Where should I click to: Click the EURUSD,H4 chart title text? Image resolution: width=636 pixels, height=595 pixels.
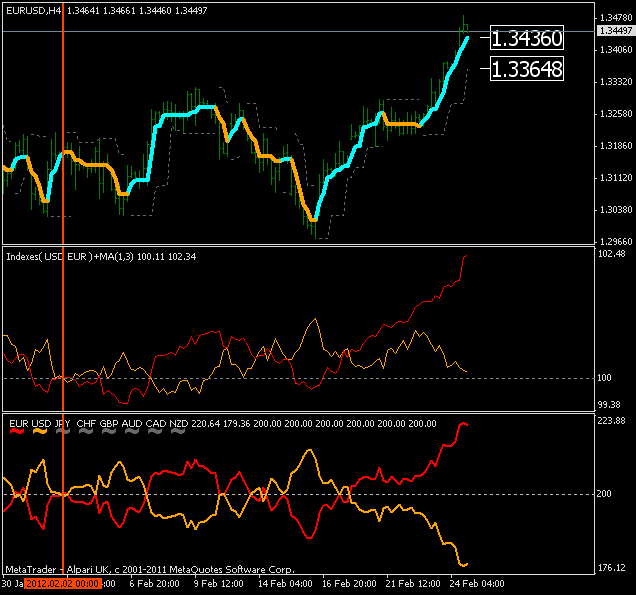pos(34,11)
